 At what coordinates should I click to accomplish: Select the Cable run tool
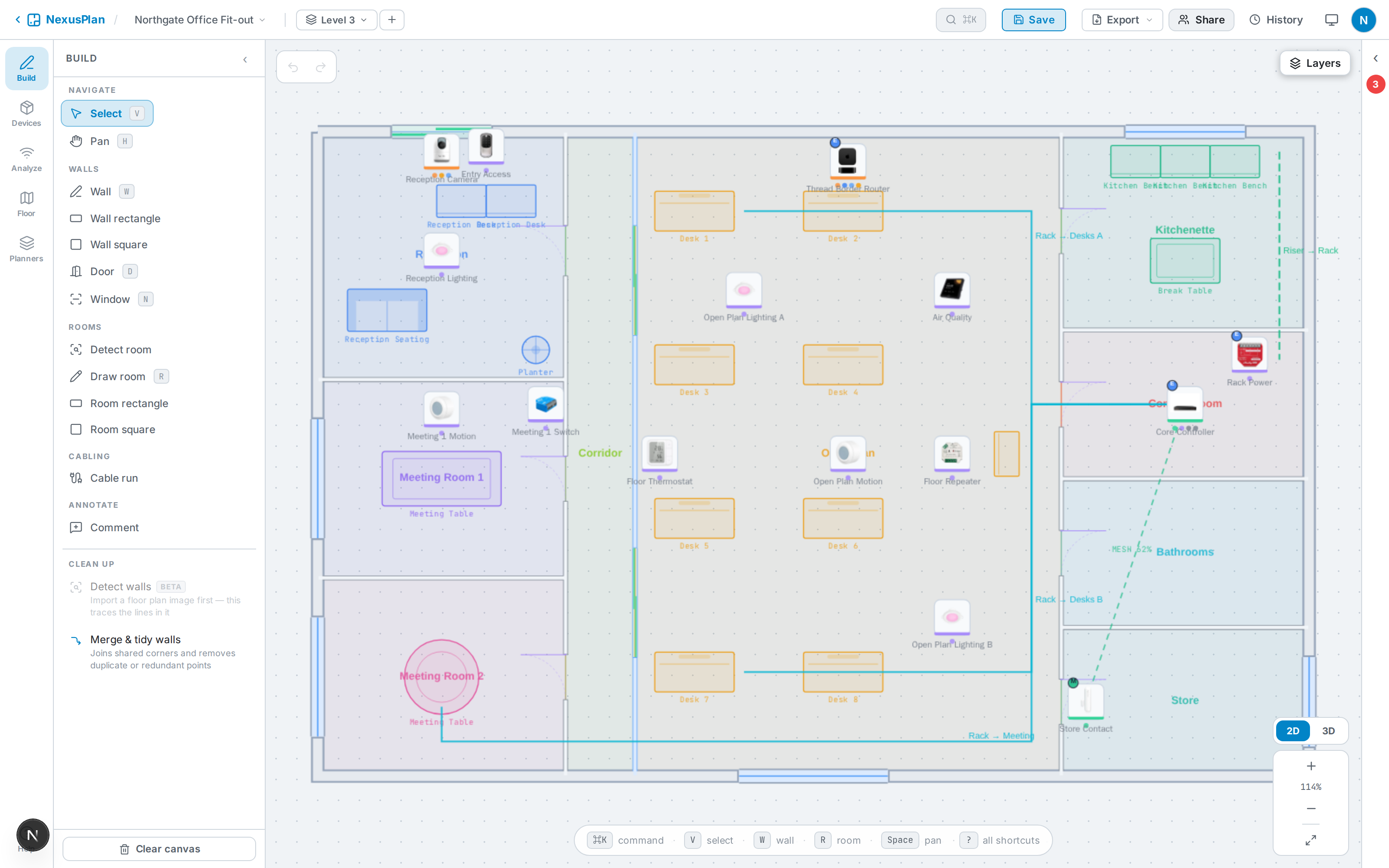(114, 478)
